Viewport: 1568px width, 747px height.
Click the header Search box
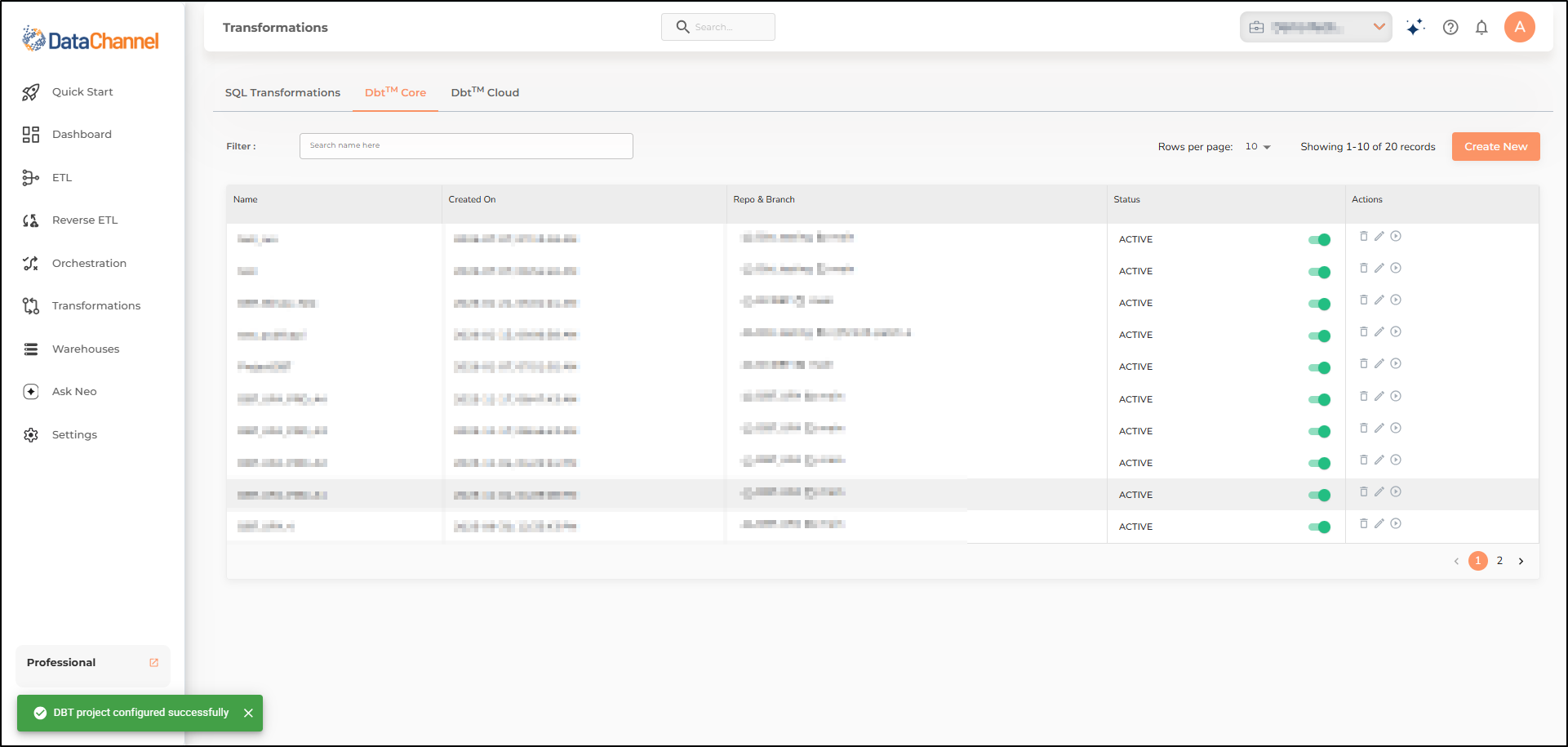718,27
